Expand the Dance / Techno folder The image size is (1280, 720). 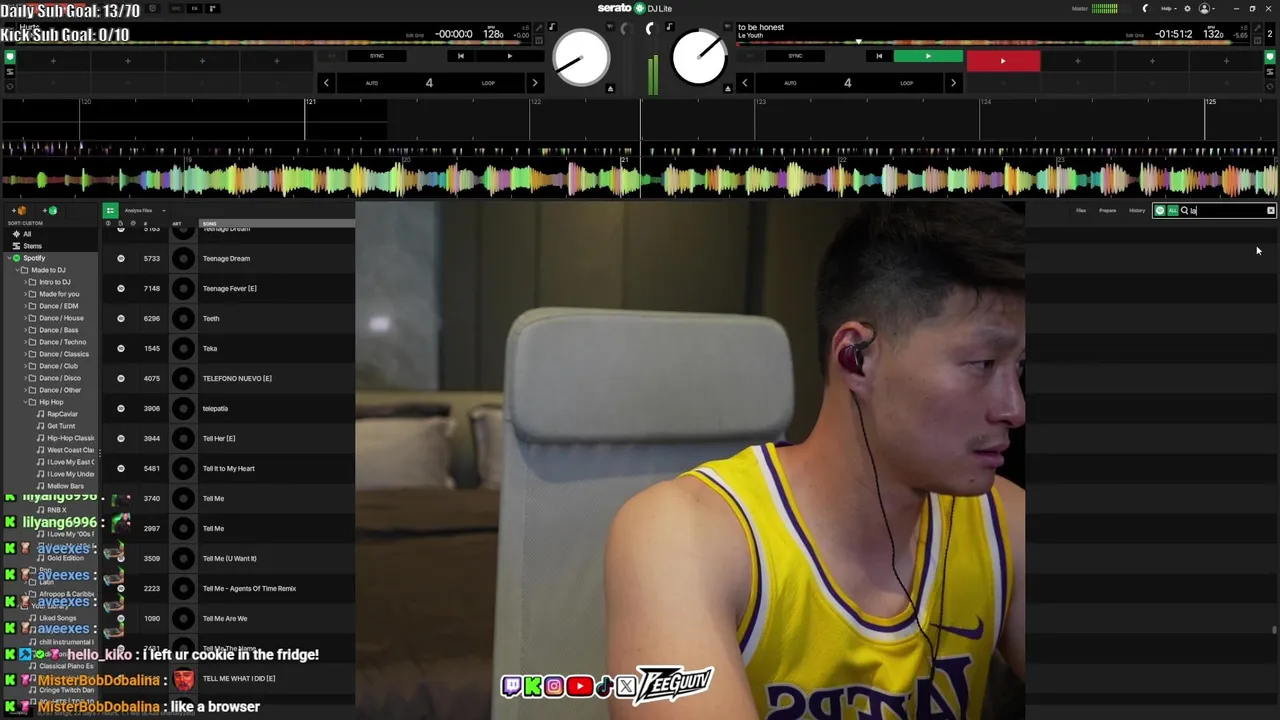pyautogui.click(x=25, y=342)
